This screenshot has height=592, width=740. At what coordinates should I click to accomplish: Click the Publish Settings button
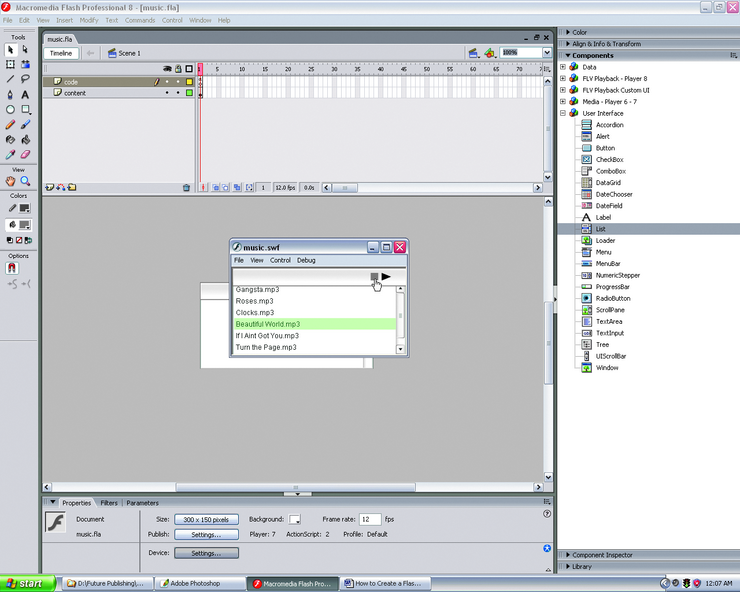click(206, 534)
